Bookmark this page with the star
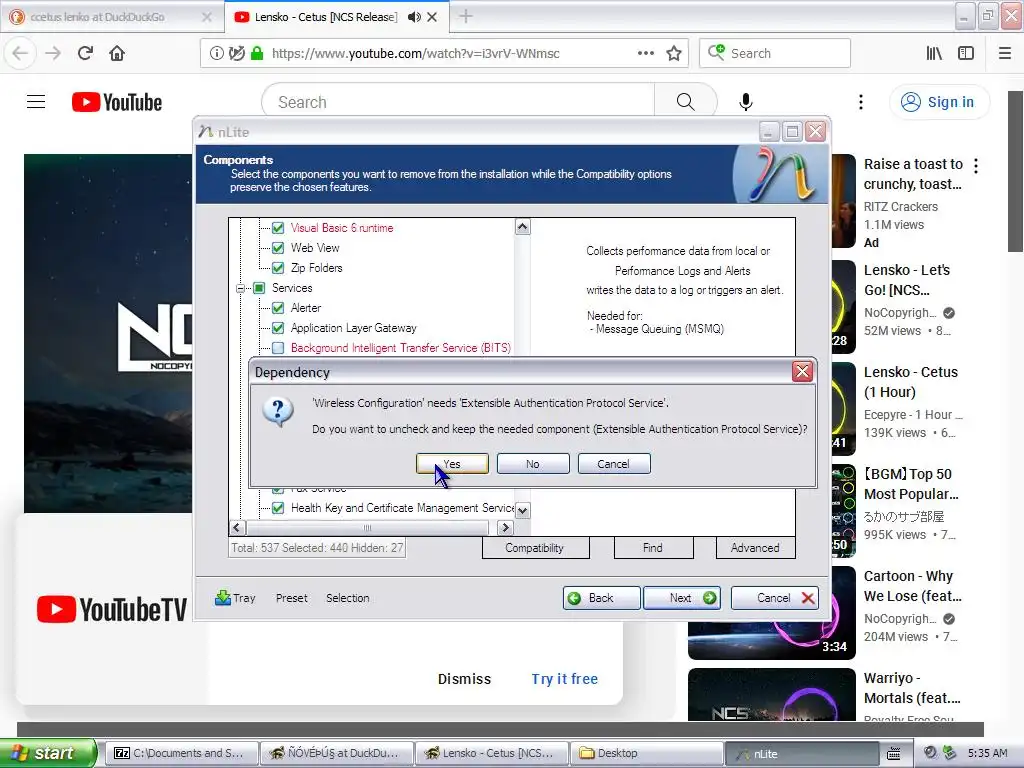This screenshot has height=768, width=1024. click(674, 53)
